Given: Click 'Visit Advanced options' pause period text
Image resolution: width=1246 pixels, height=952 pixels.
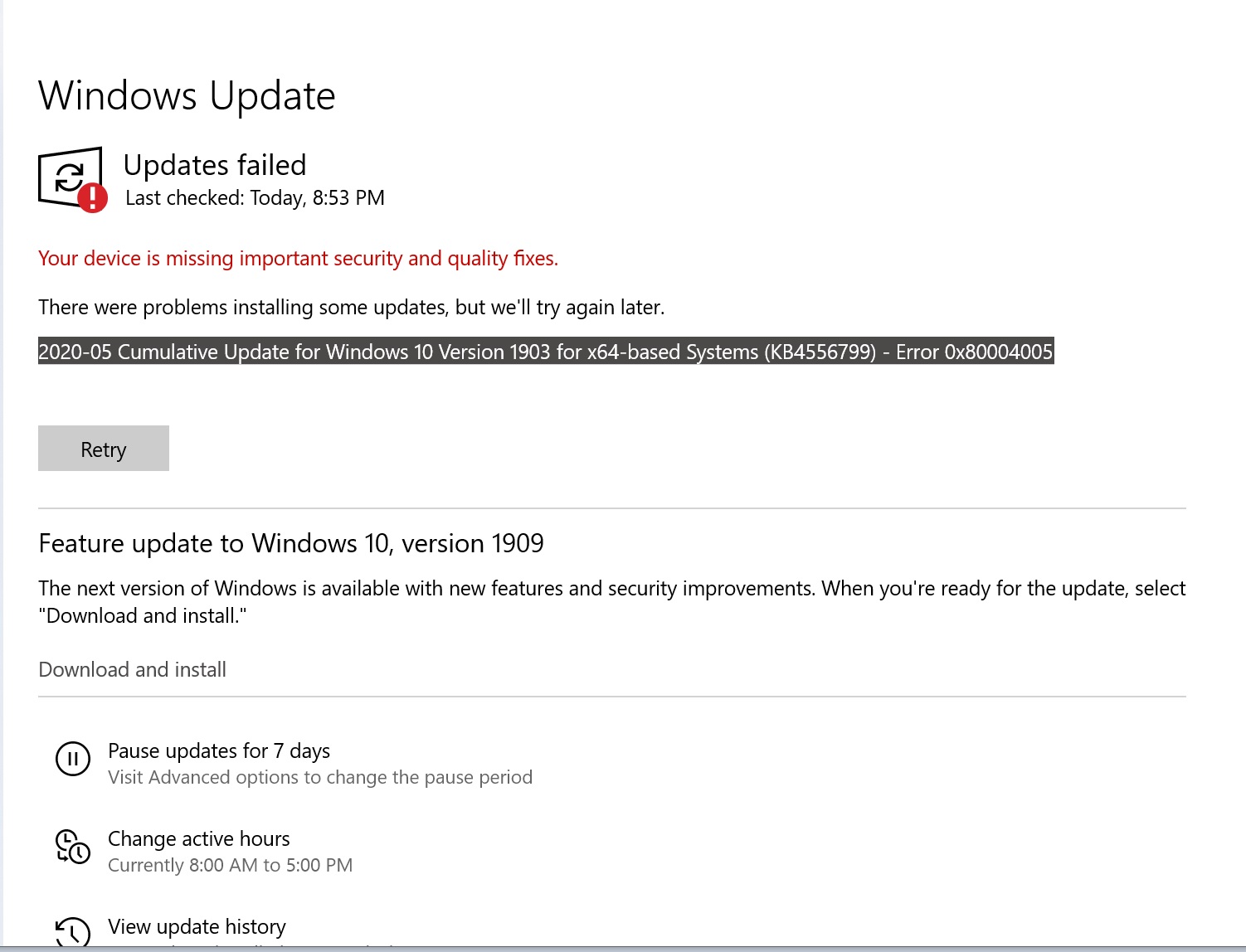Looking at the screenshot, I should 320,777.
